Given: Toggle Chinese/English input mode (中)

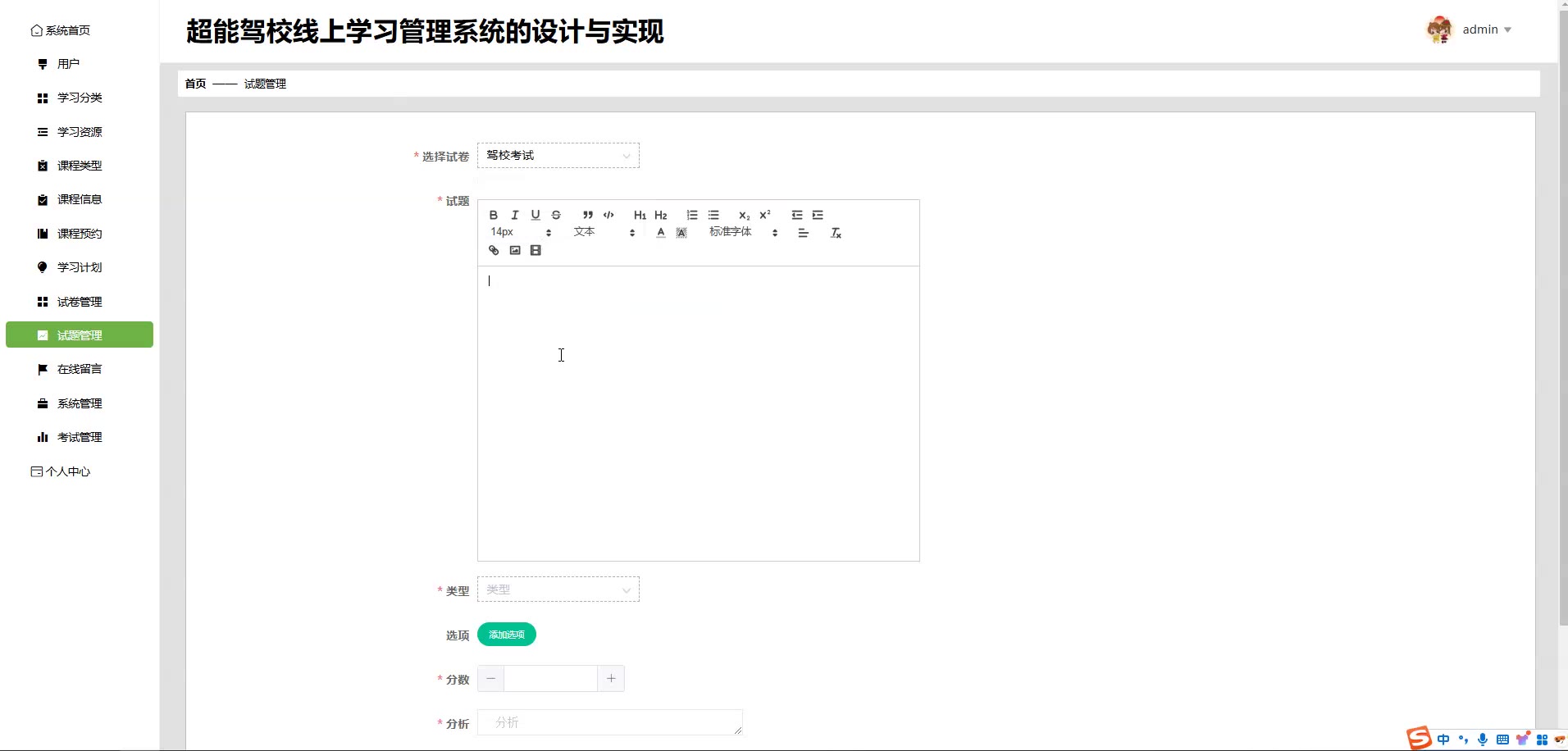Looking at the screenshot, I should point(1443,740).
